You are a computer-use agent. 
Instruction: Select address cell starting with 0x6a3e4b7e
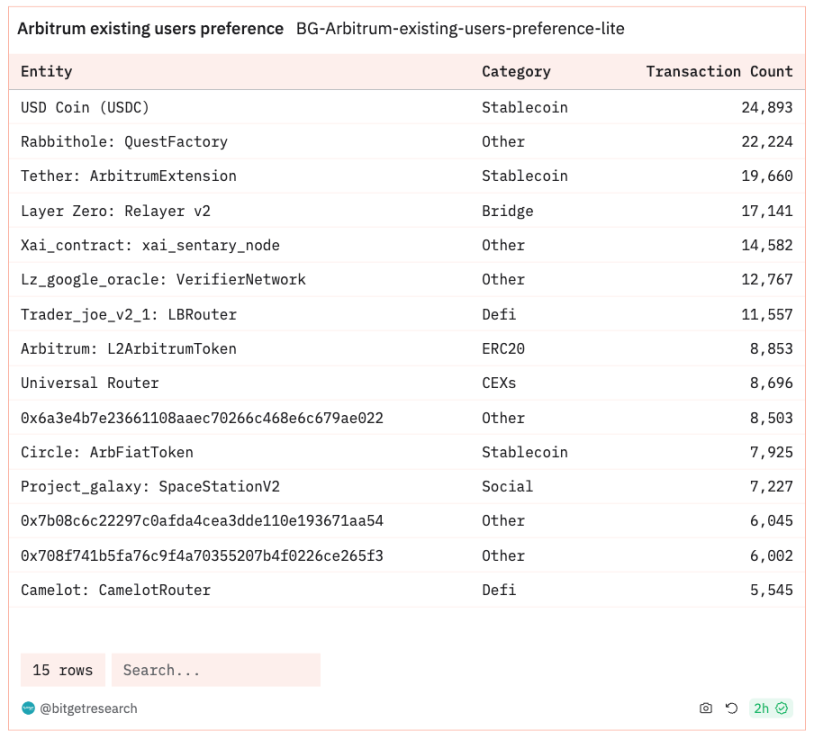click(202, 418)
